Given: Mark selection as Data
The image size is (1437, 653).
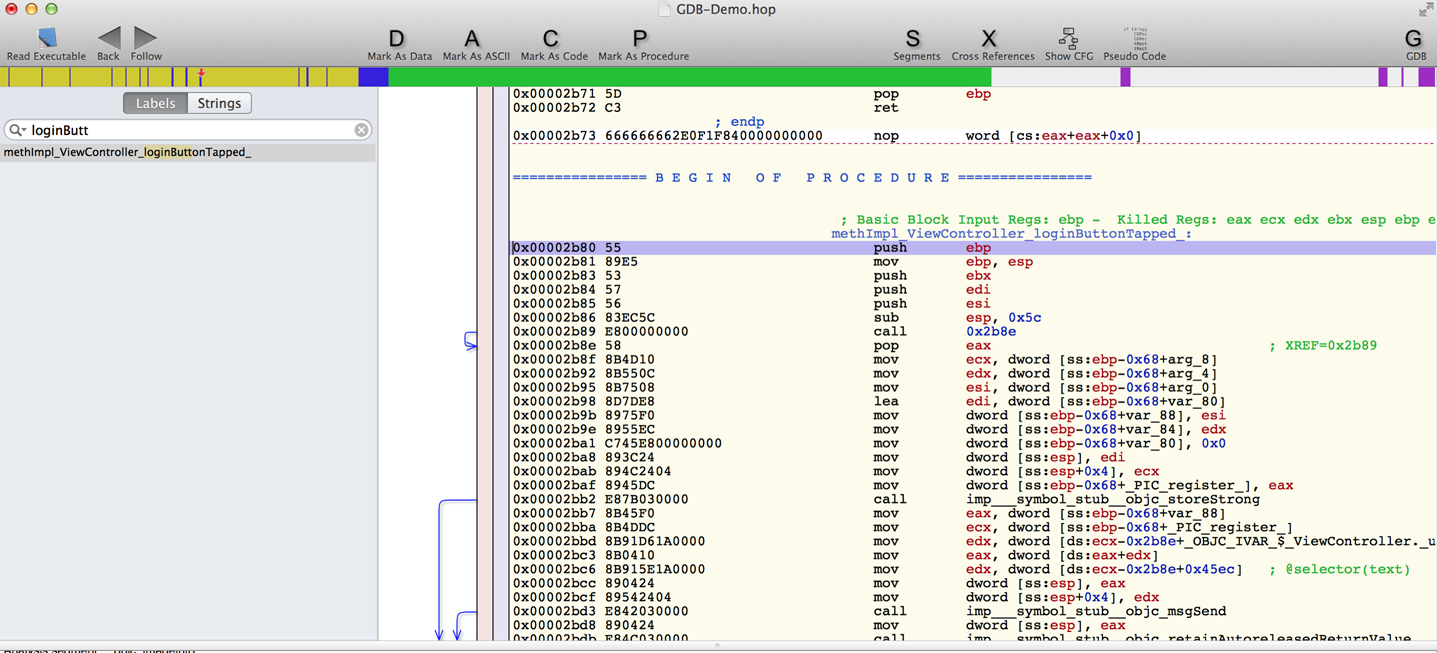Looking at the screenshot, I should (398, 39).
